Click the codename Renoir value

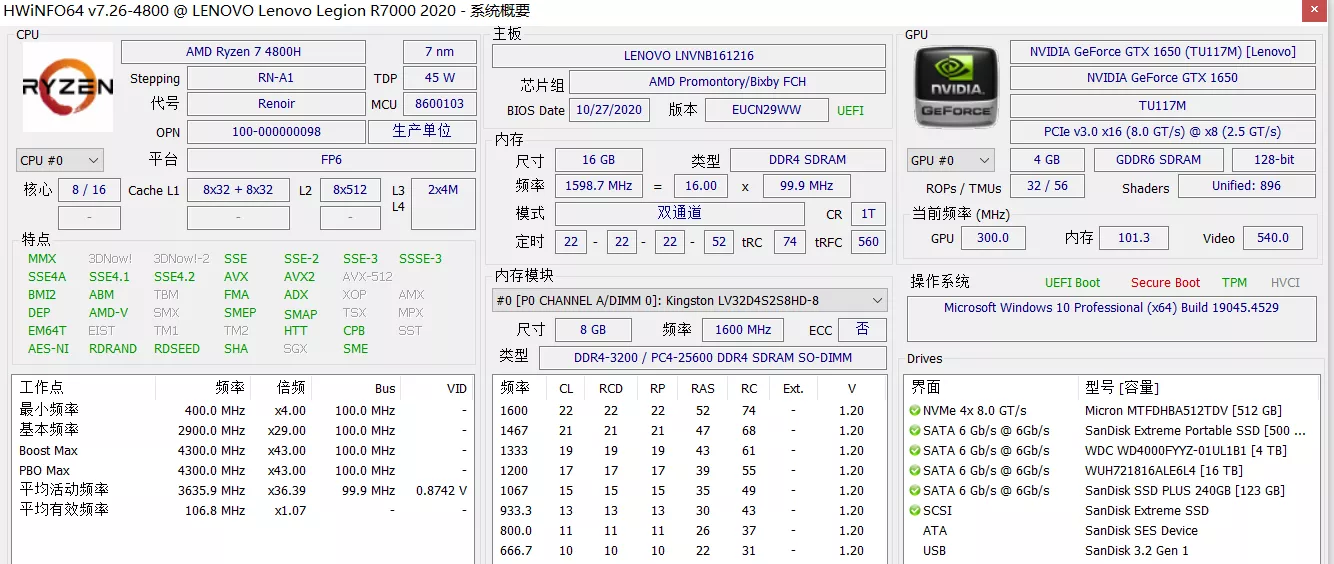coord(276,104)
